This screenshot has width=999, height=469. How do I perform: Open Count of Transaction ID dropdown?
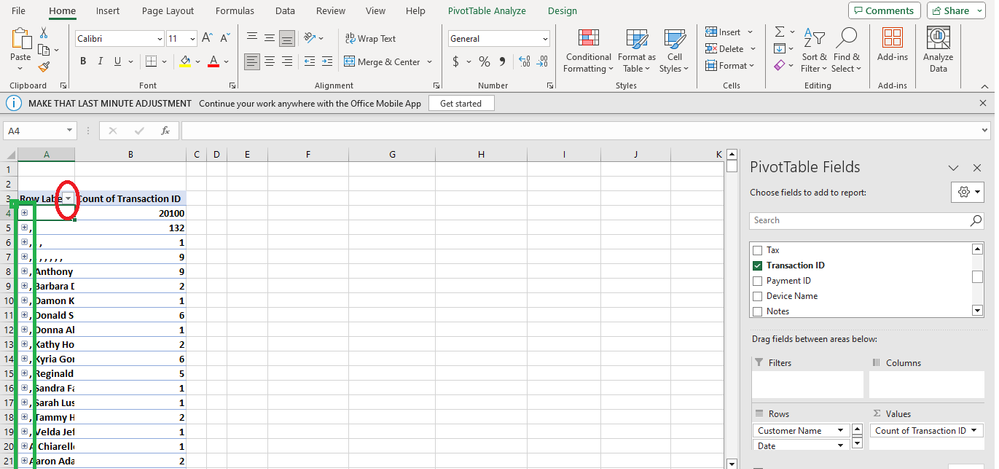point(974,431)
